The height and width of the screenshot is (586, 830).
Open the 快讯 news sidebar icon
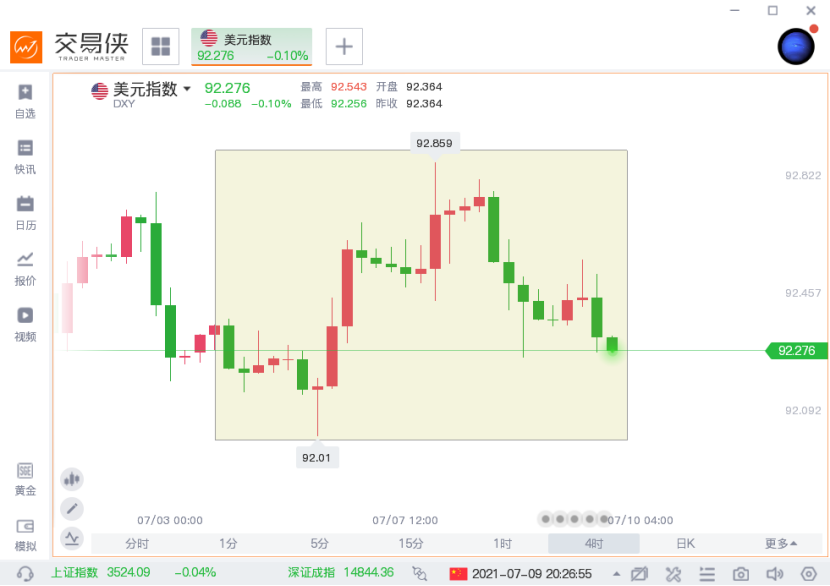tap(25, 157)
